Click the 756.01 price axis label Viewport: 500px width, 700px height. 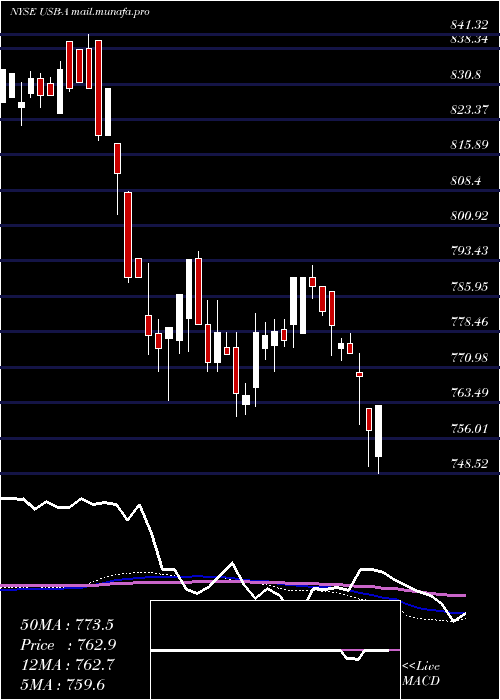point(469,429)
